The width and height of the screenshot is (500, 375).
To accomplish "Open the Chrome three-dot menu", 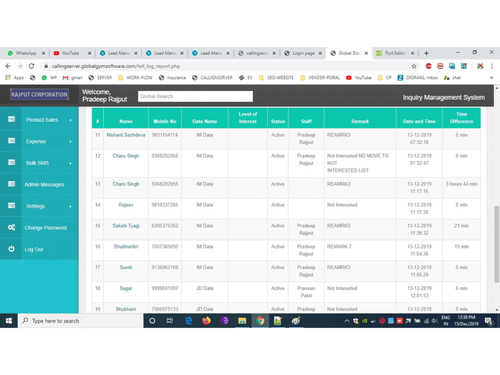I will [492, 66].
